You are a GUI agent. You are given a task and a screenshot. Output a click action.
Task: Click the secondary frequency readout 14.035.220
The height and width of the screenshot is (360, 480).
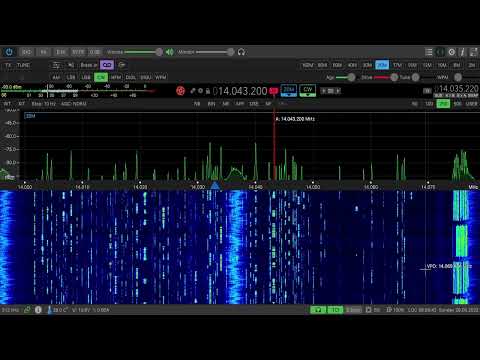(459, 89)
